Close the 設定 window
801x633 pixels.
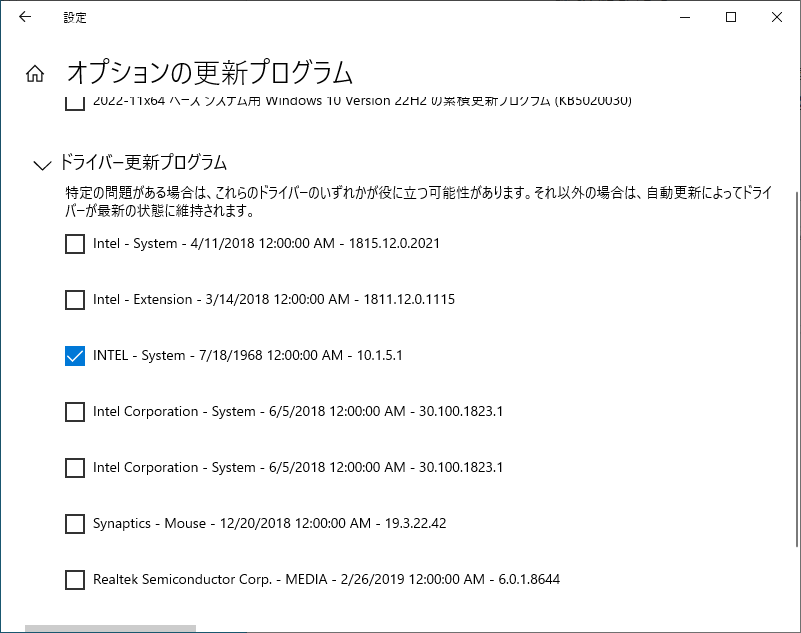click(777, 17)
